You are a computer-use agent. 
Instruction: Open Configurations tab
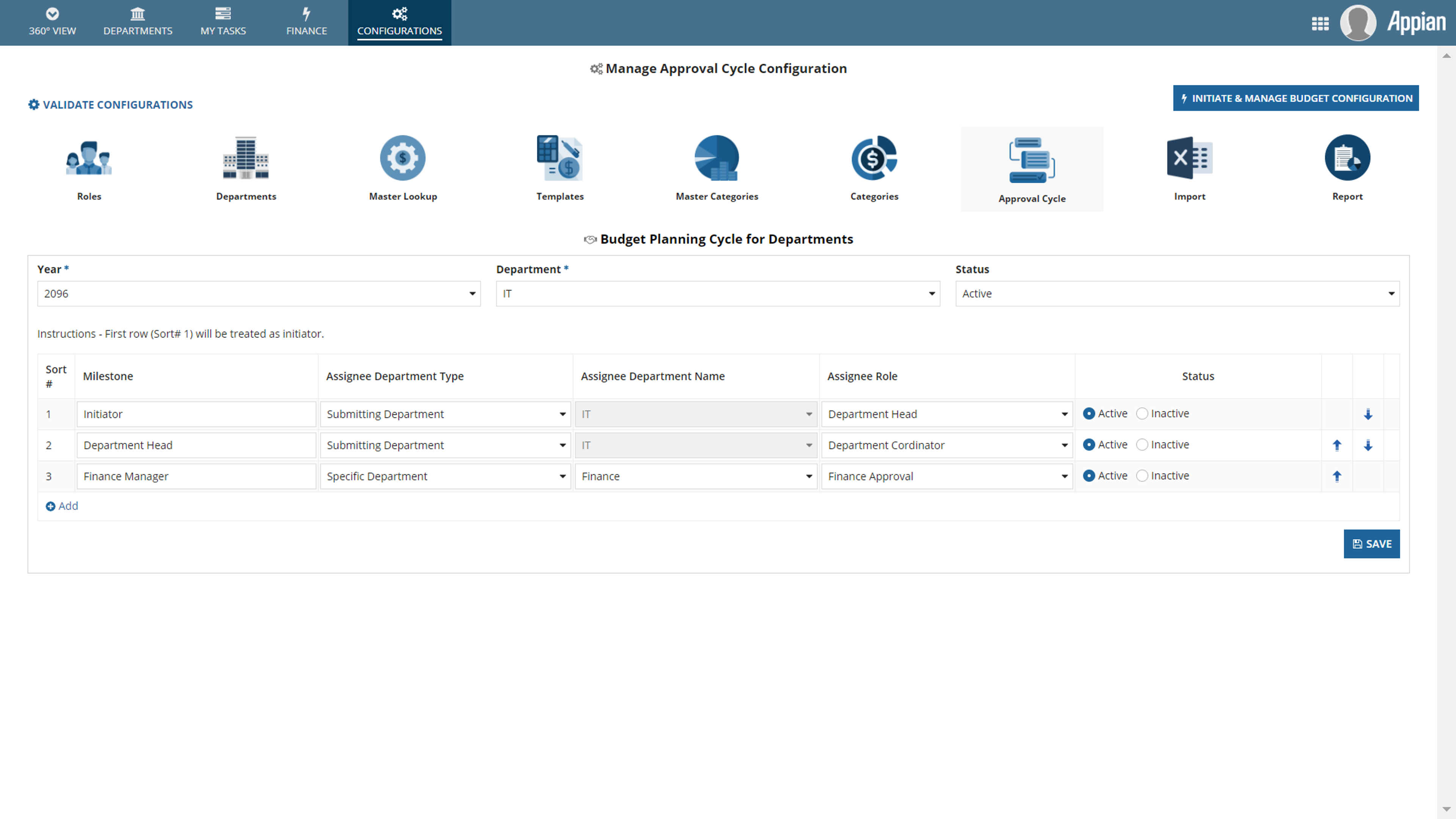click(400, 23)
